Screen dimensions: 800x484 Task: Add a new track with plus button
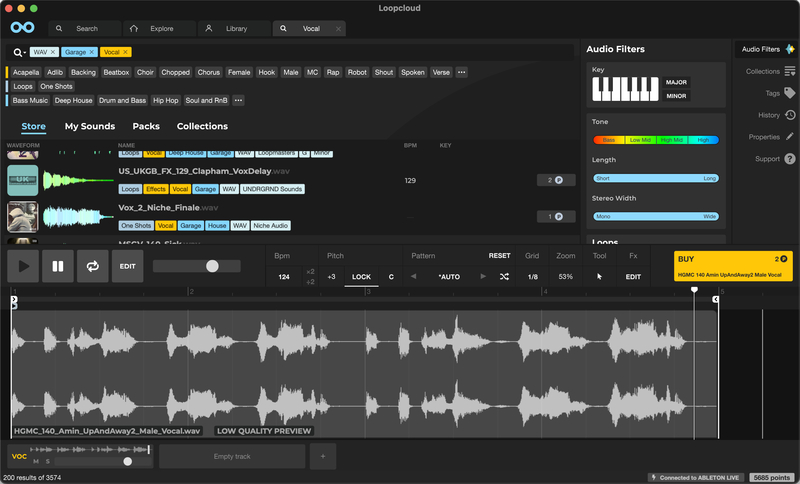click(322, 456)
